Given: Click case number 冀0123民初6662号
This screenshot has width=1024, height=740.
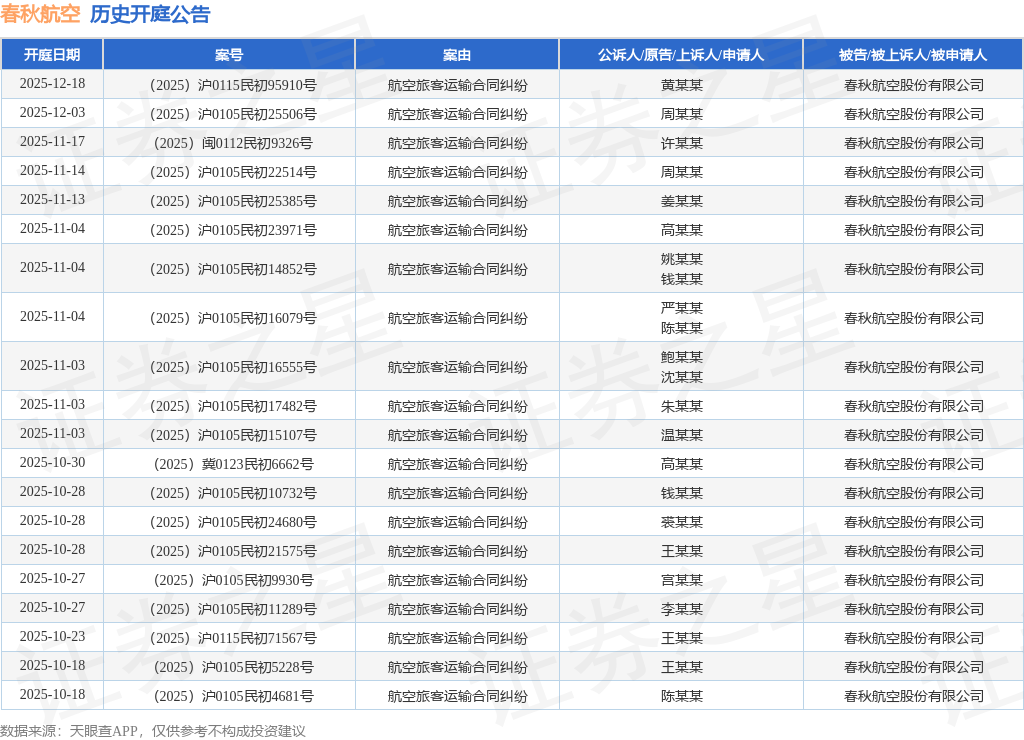Looking at the screenshot, I should [233, 464].
